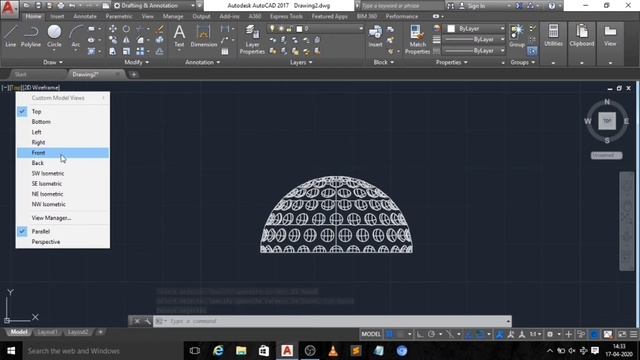Select the Line tool
The height and width of the screenshot is (360, 640).
[10, 36]
